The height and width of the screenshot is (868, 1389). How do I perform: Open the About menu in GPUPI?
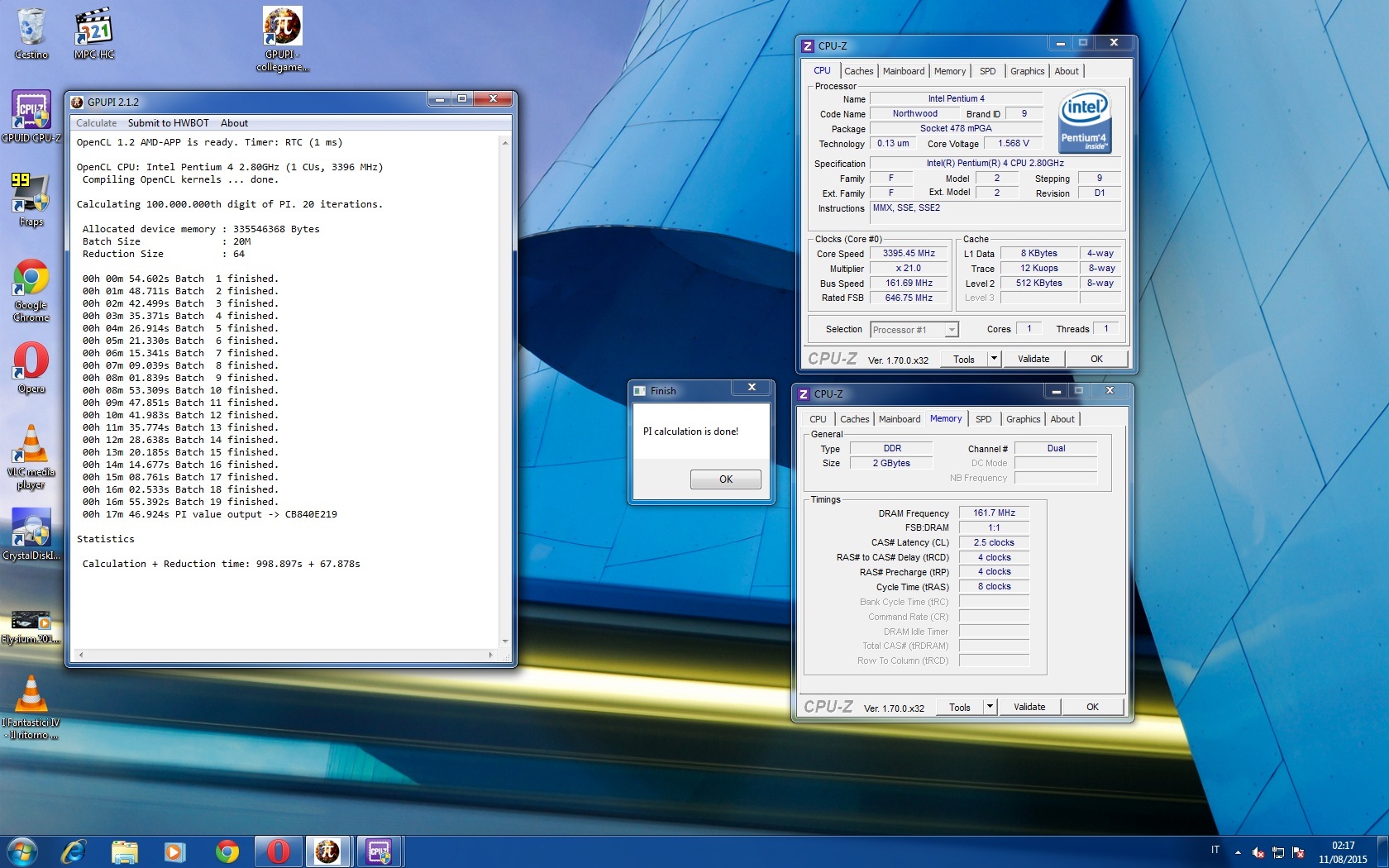(x=234, y=123)
